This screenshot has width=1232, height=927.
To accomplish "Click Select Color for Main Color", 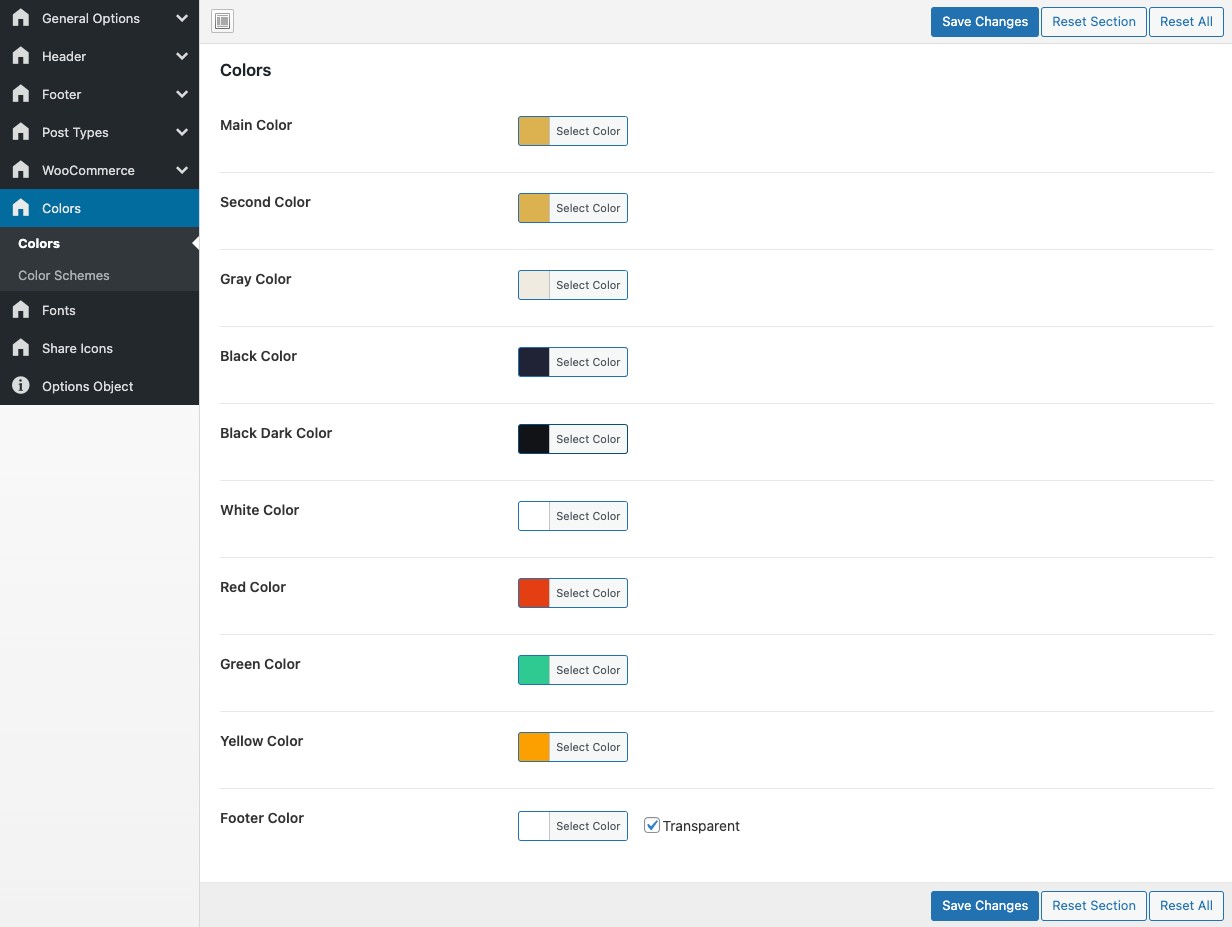I will tap(588, 131).
